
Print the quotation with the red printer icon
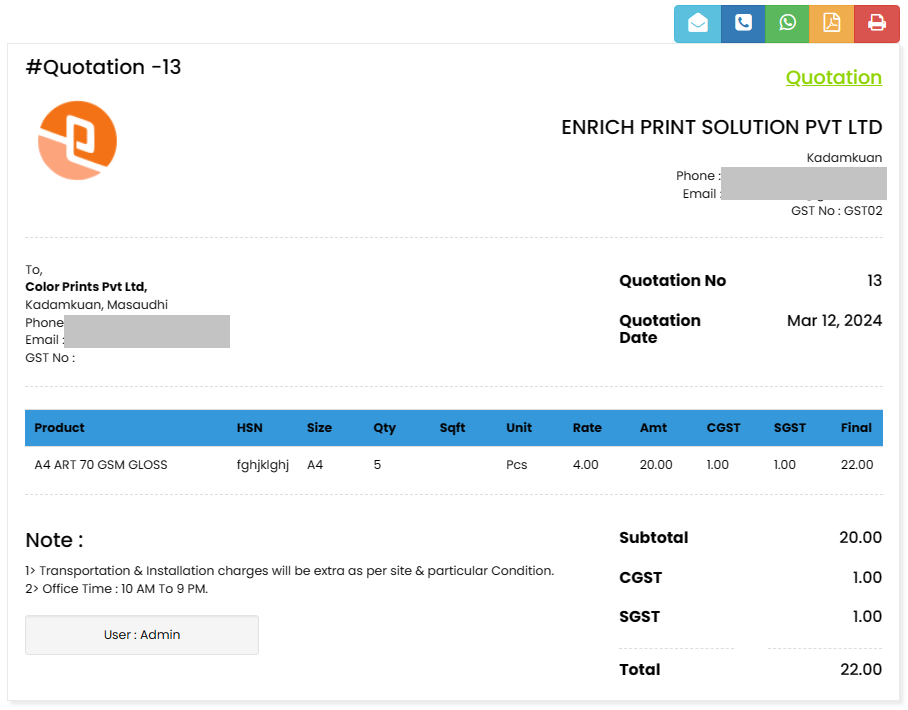[877, 24]
